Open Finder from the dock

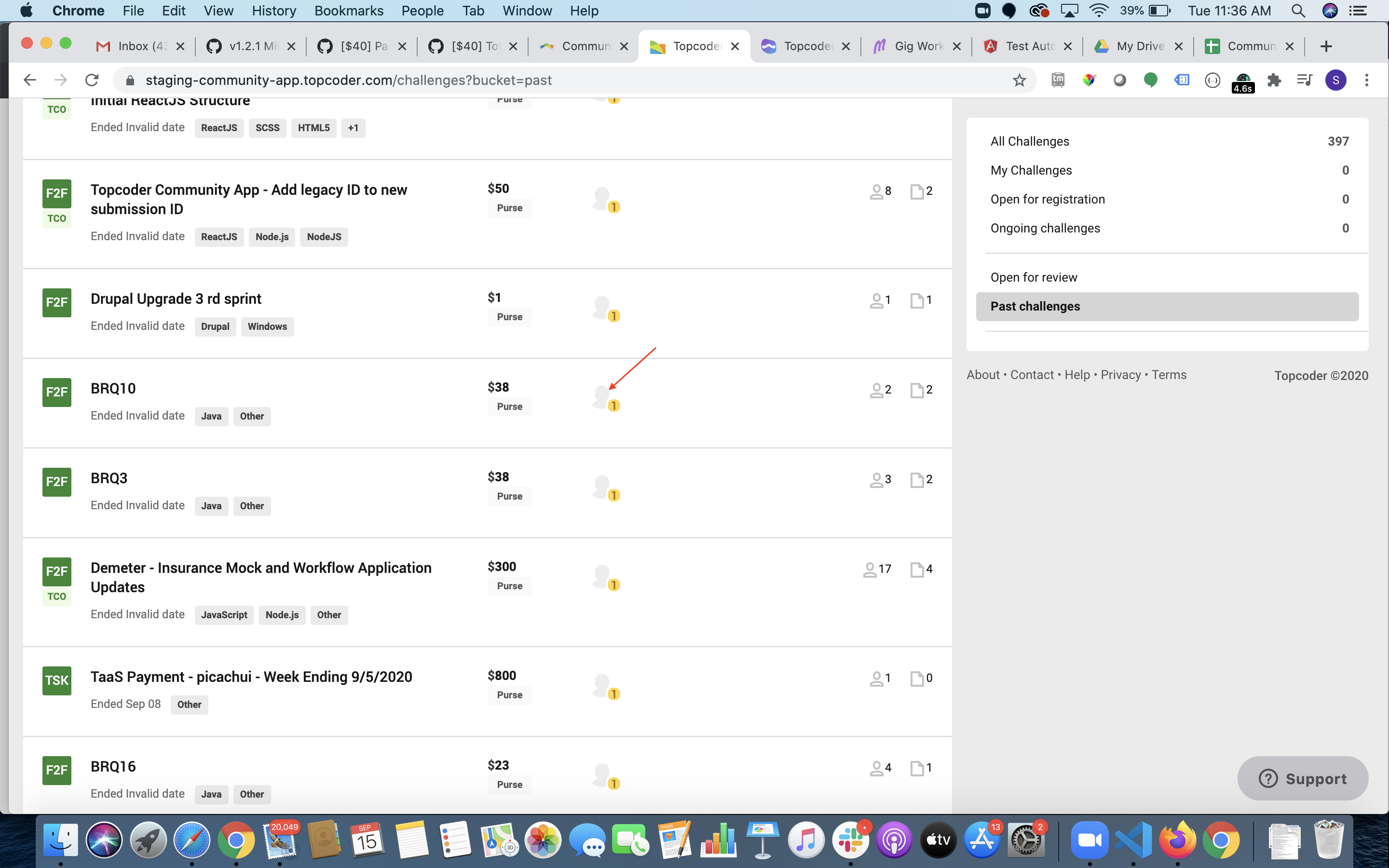[x=61, y=841]
